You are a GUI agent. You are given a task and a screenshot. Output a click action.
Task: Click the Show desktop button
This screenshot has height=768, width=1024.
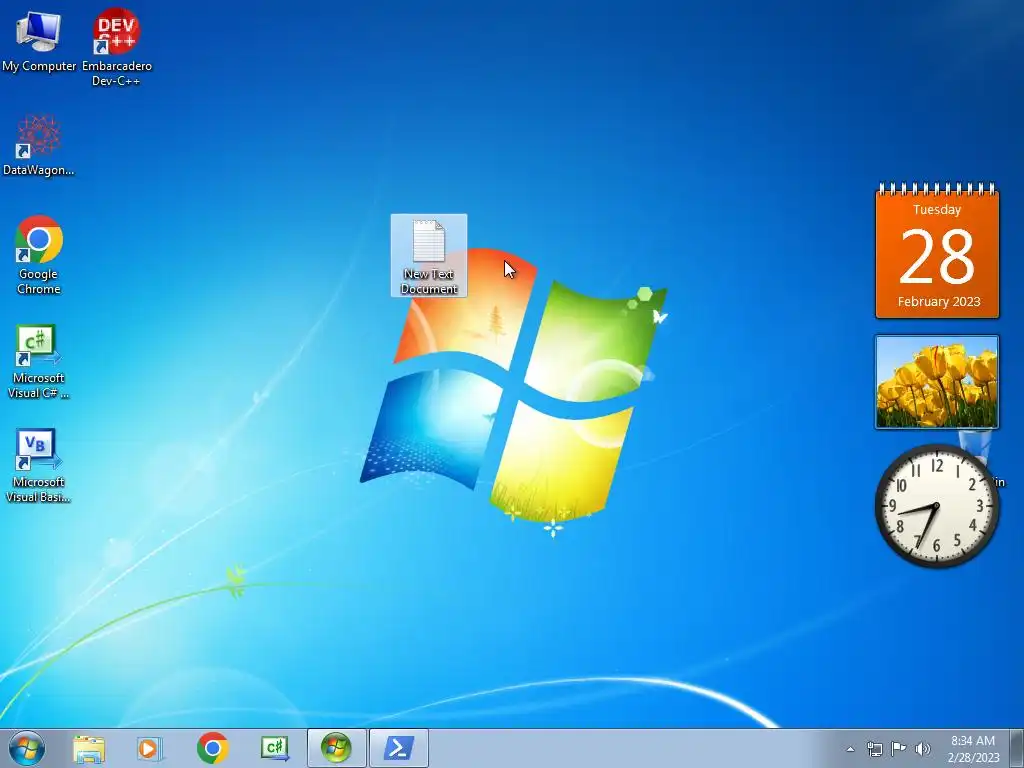[x=1017, y=748]
